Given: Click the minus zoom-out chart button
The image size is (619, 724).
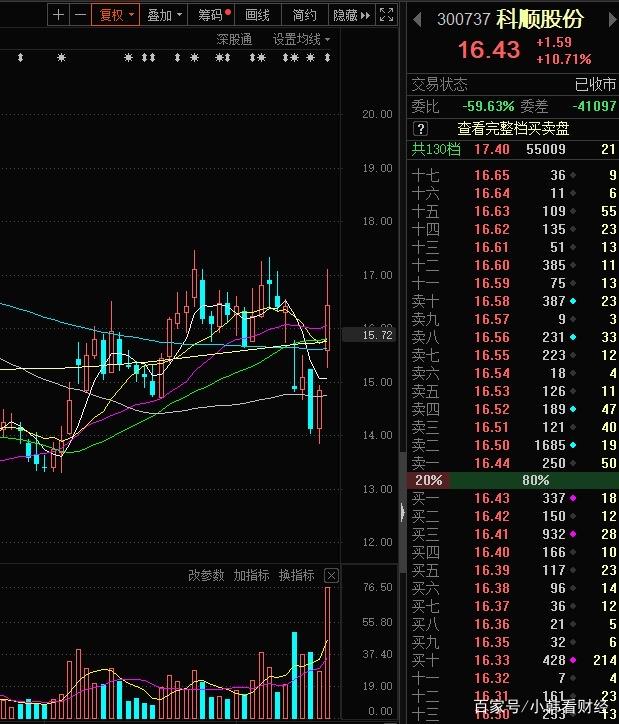Looking at the screenshot, I should click(80, 15).
